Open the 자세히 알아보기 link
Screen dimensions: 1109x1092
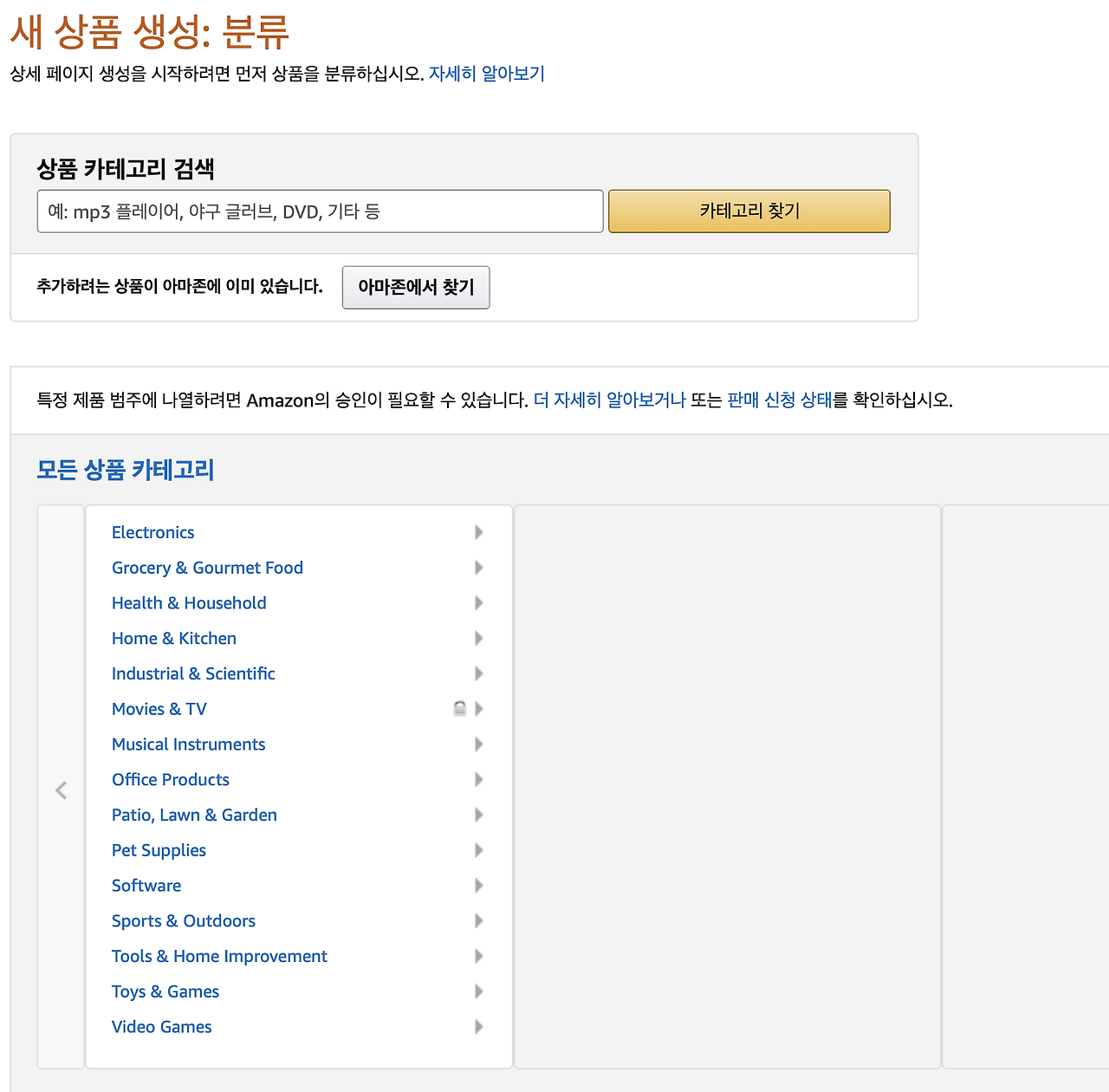(x=487, y=74)
